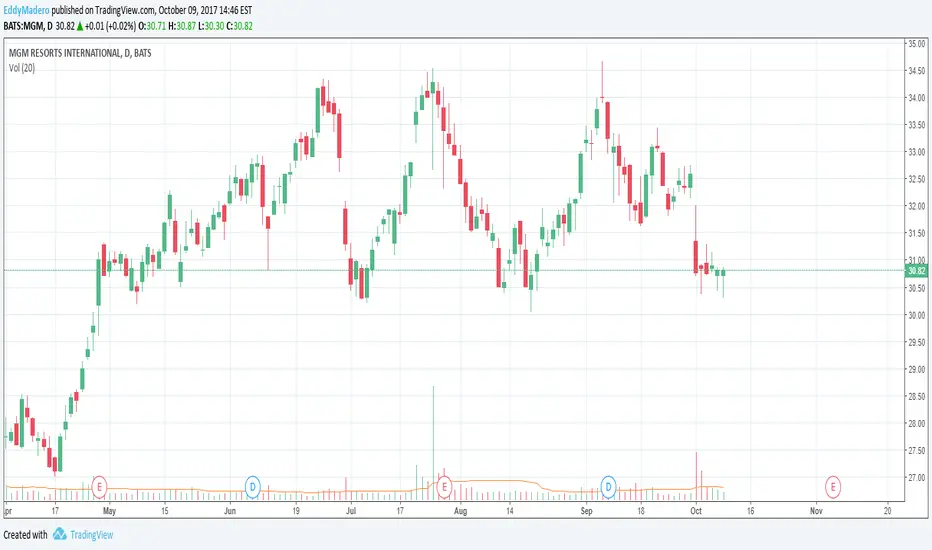Click the green 30.82 current price label on the axis
The height and width of the screenshot is (550, 932).
click(x=916, y=271)
